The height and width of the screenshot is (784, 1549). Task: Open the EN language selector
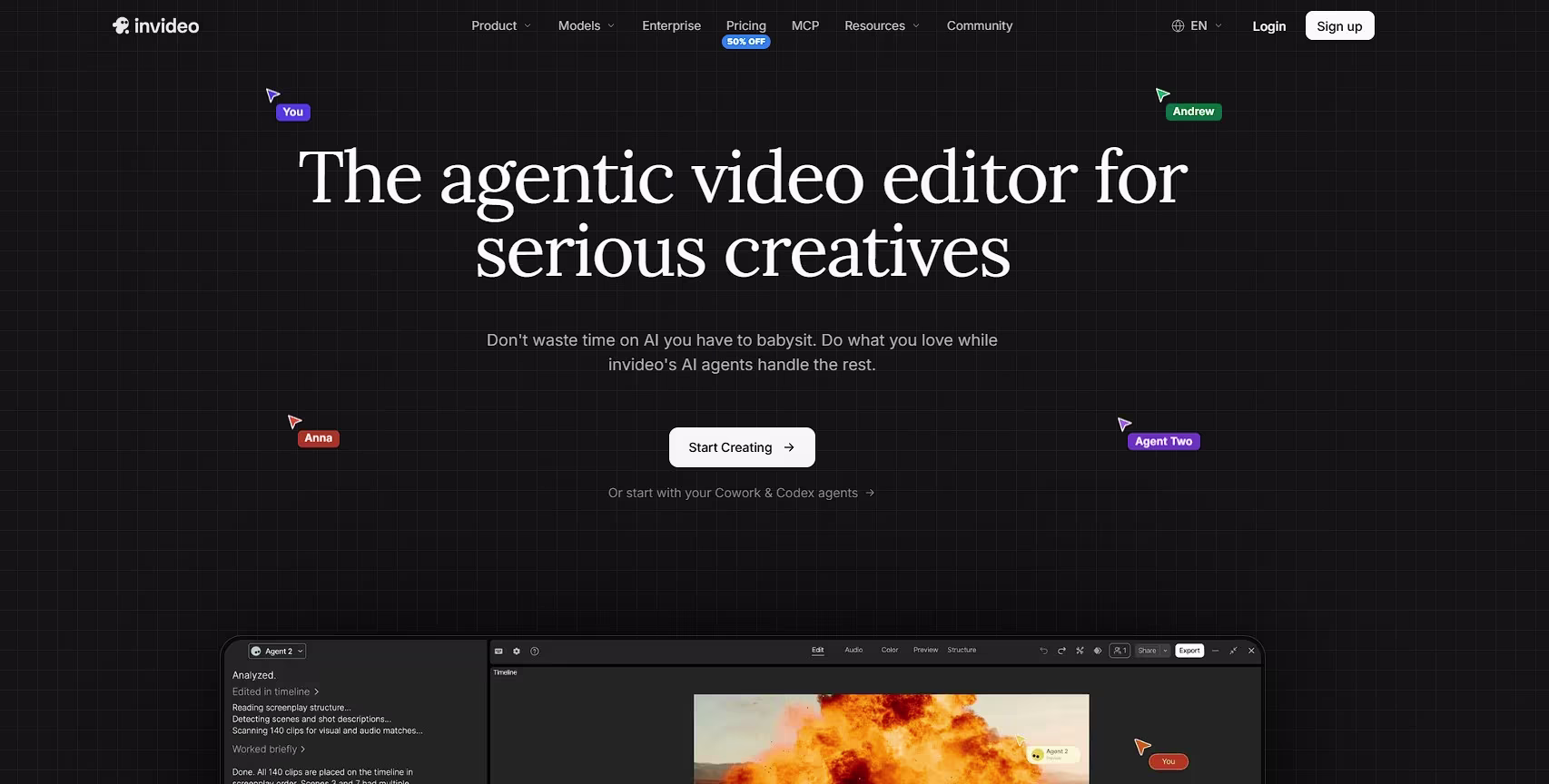click(x=1197, y=25)
